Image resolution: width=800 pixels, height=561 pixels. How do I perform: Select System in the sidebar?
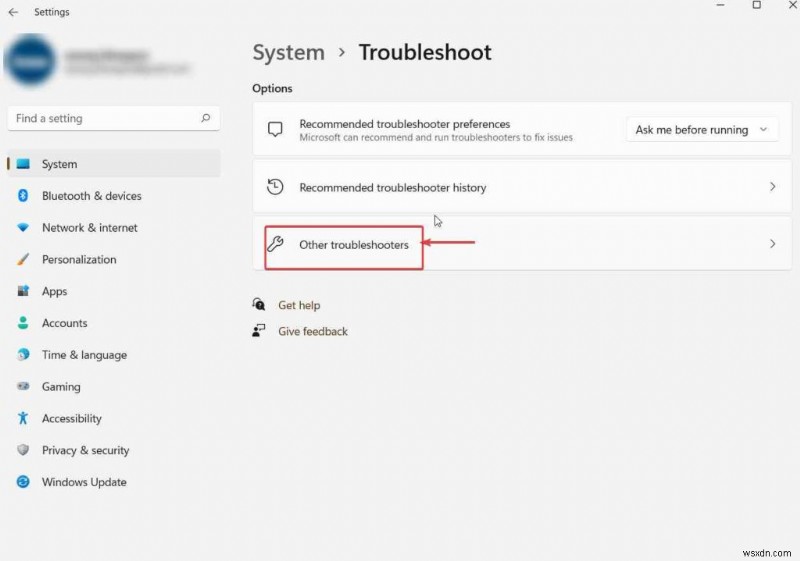click(x=114, y=164)
